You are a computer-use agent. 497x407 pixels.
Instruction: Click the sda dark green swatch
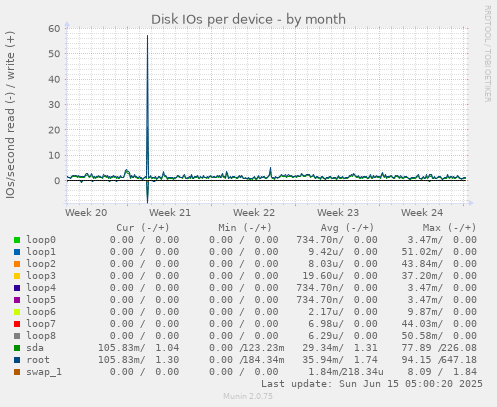coord(17,348)
